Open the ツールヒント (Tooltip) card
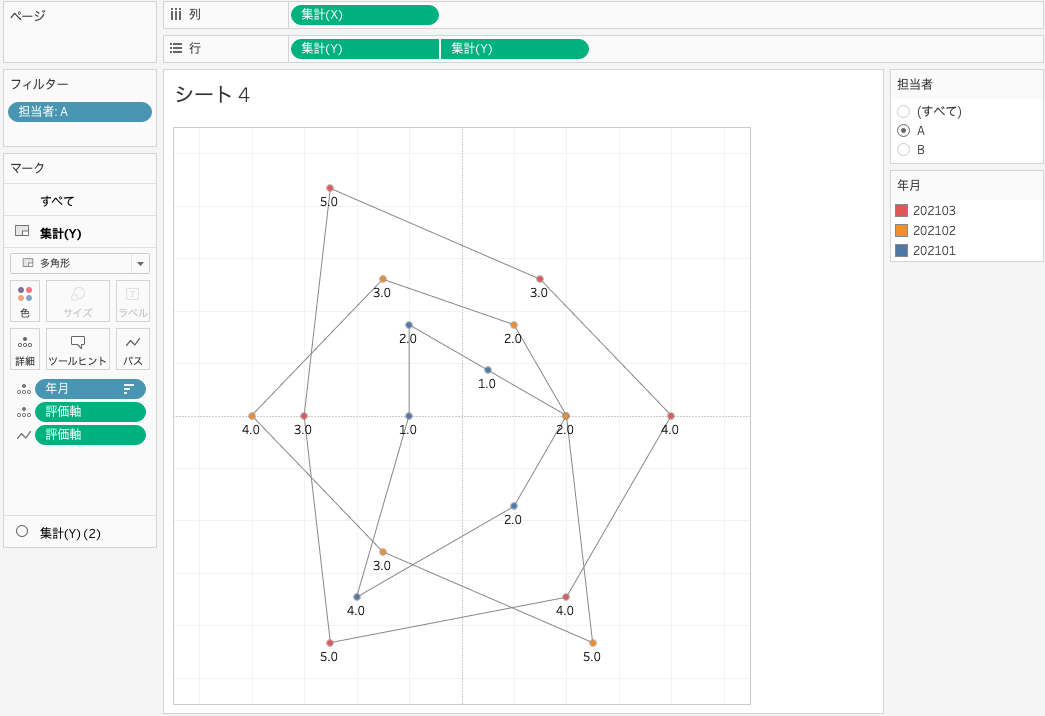The width and height of the screenshot is (1045, 716). point(78,349)
